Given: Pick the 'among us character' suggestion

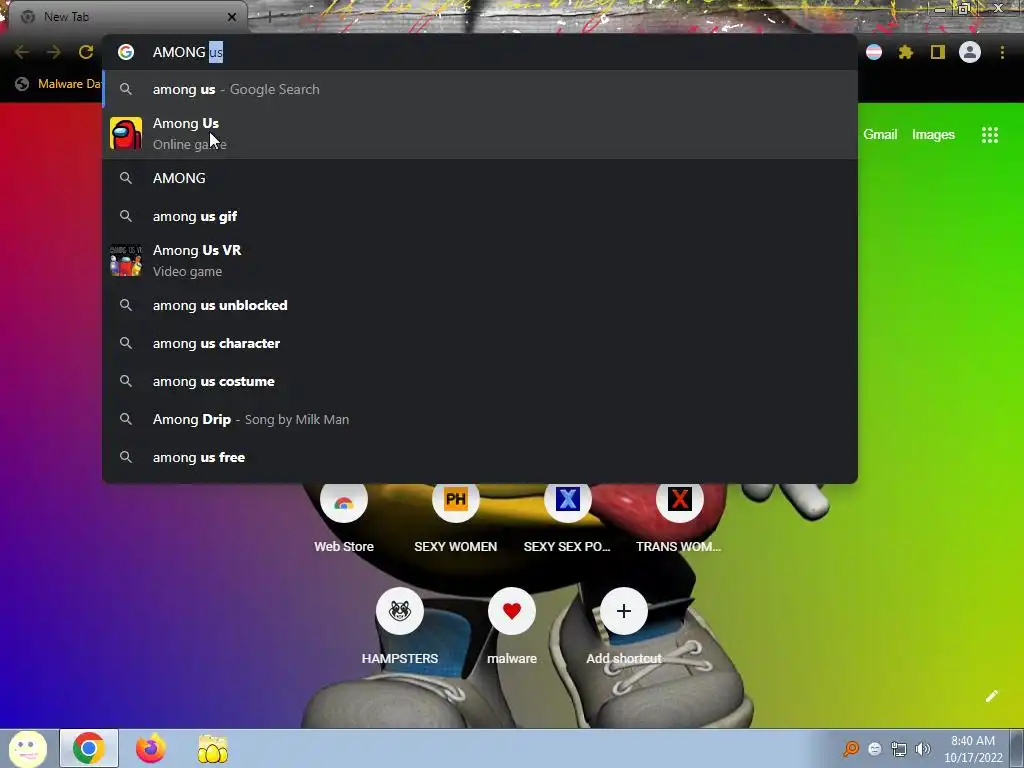Looking at the screenshot, I should coord(480,344).
